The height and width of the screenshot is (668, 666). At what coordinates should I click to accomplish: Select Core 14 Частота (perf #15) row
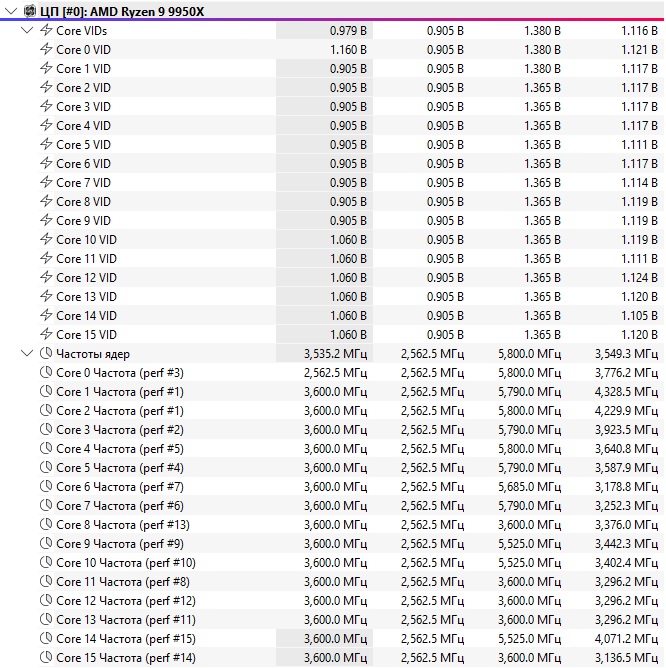pos(350,639)
